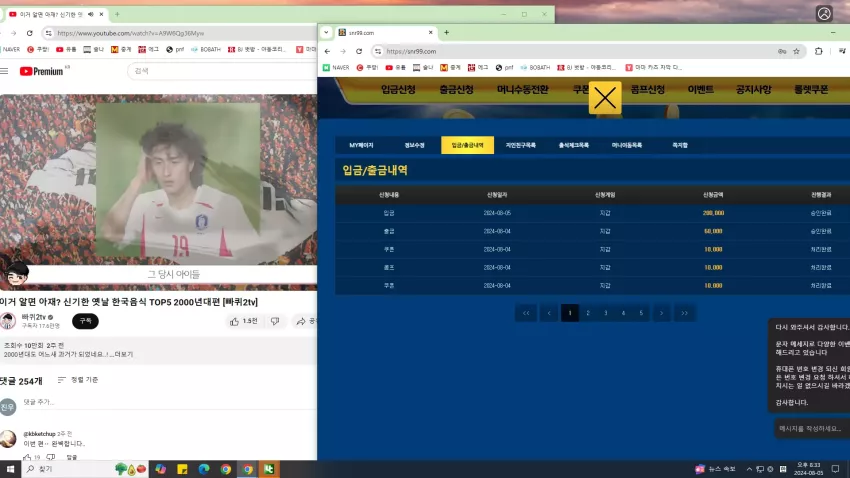Switch to the 정보수정 tab
Viewport: 850px width, 478px height.
414,145
